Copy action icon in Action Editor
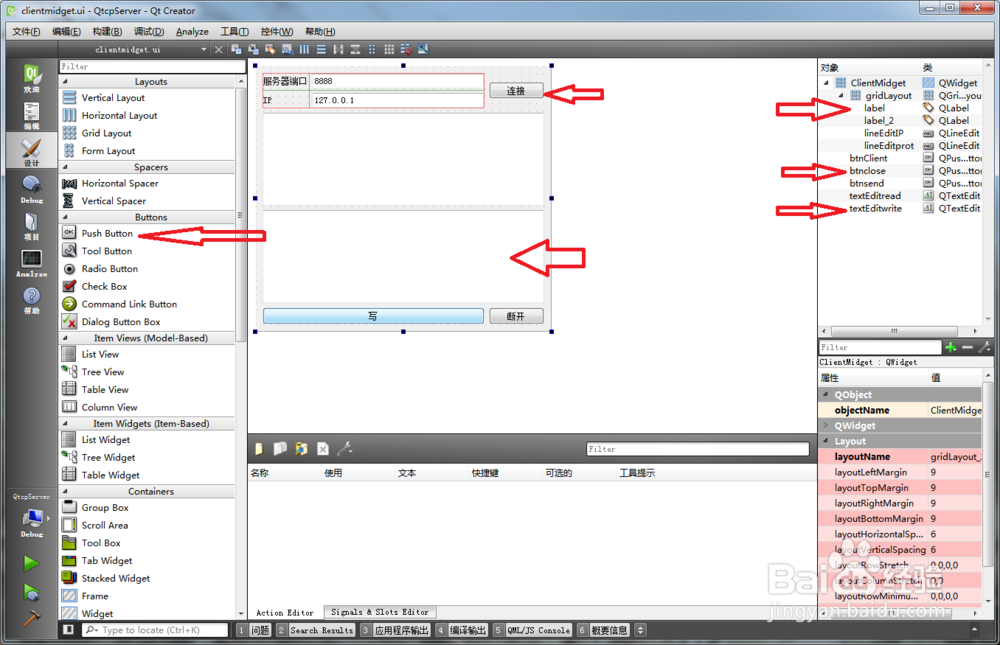Image resolution: width=1000 pixels, height=645 pixels. point(279,449)
